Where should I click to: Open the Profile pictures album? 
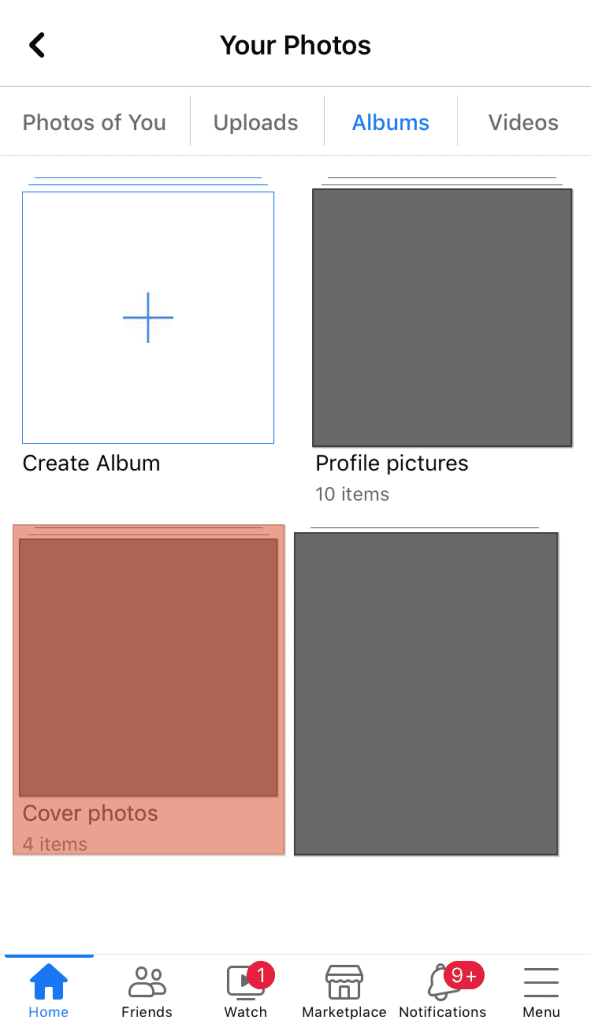(442, 317)
